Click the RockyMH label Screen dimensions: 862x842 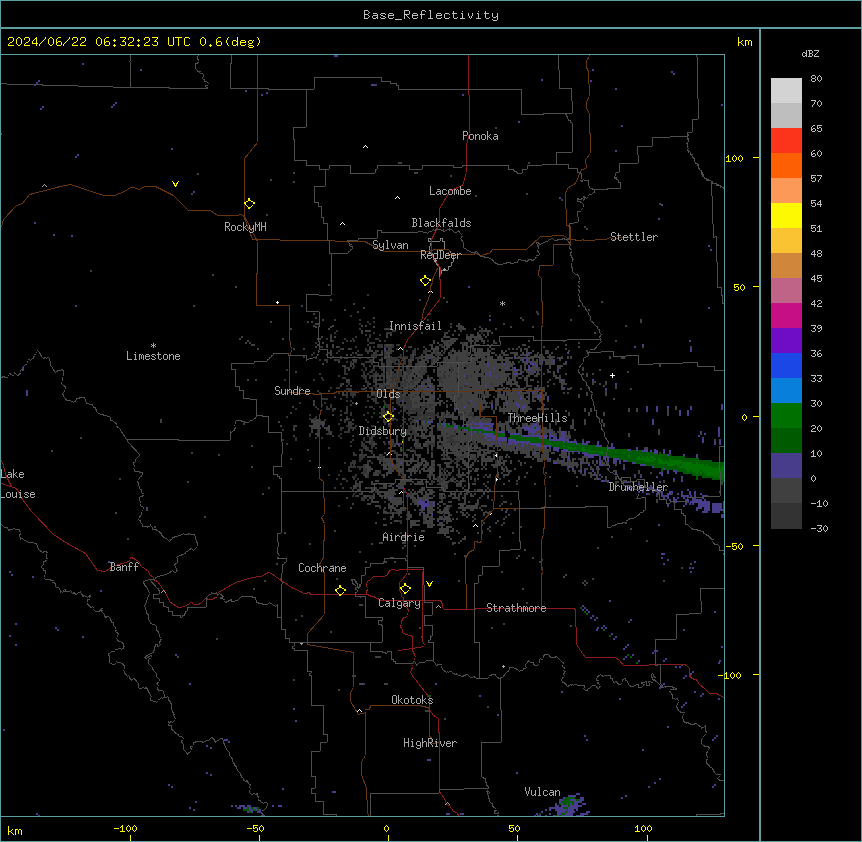coord(245,227)
